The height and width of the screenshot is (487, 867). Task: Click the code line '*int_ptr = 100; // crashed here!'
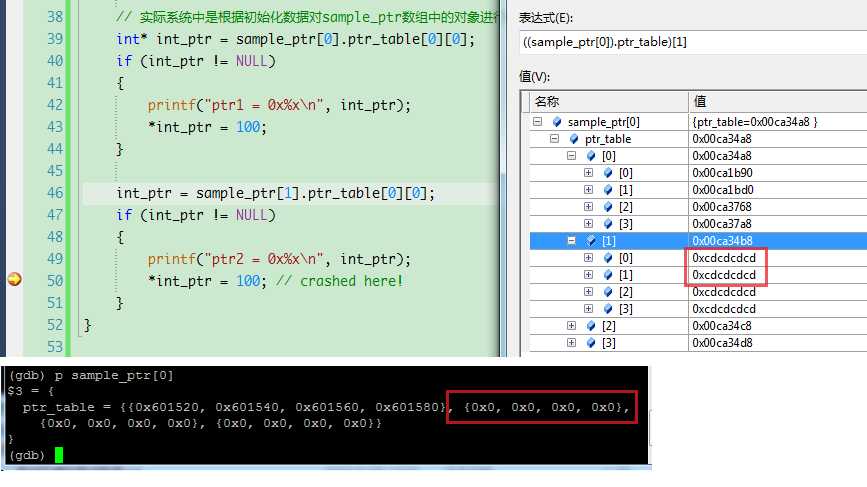click(275, 281)
